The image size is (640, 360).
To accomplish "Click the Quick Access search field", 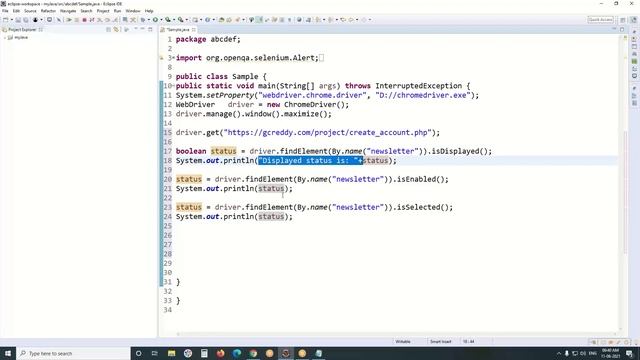I will pyautogui.click(x=600, y=20).
